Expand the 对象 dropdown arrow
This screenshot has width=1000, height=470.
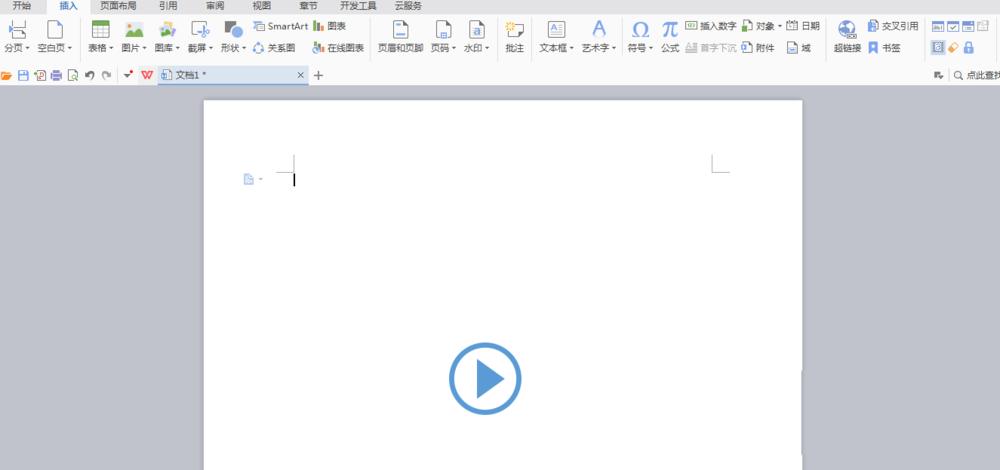pos(779,26)
